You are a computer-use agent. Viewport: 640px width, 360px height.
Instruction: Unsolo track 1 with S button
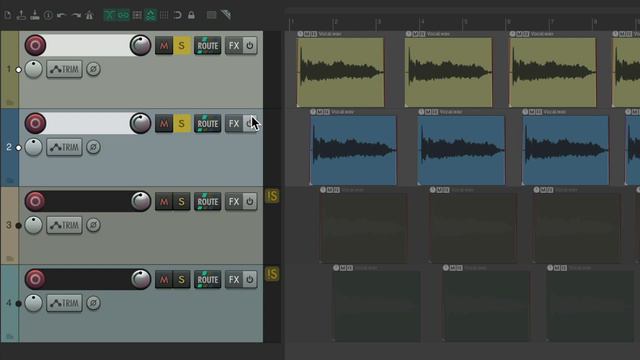pos(182,46)
